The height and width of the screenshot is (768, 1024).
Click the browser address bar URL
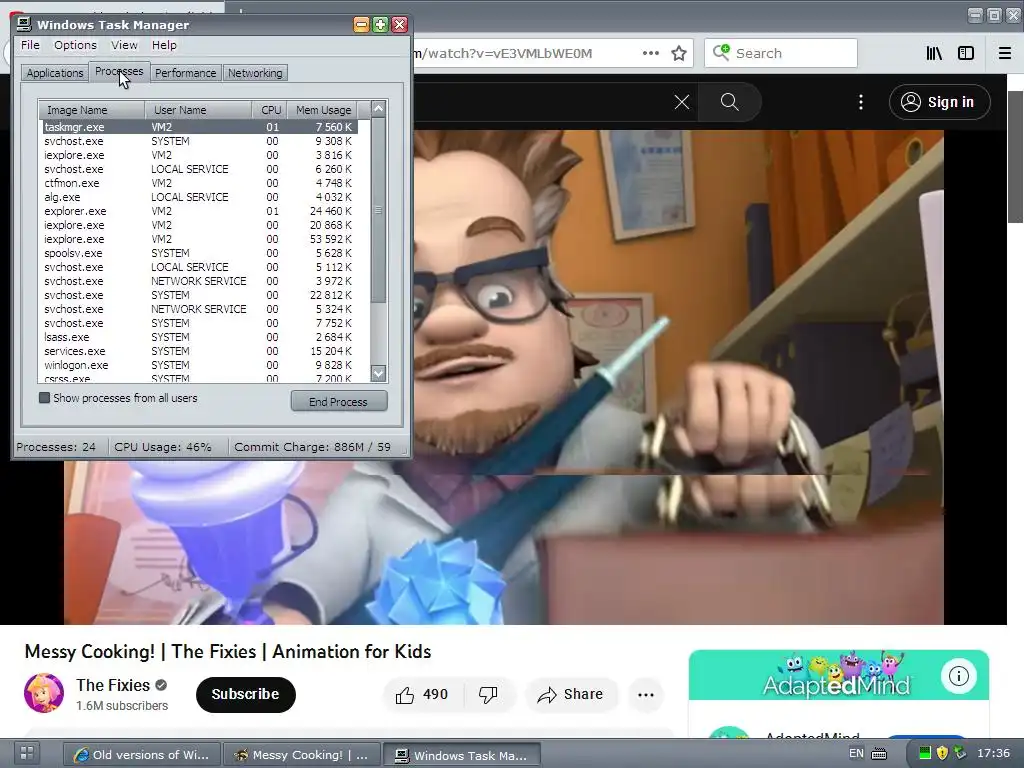click(x=503, y=53)
